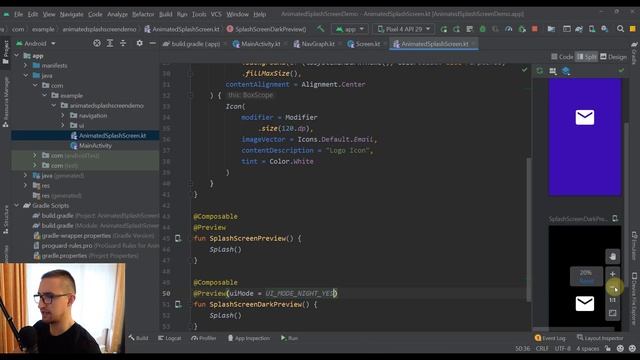Click the Run app icon in toolbar
The image size is (640, 360).
click(444, 29)
